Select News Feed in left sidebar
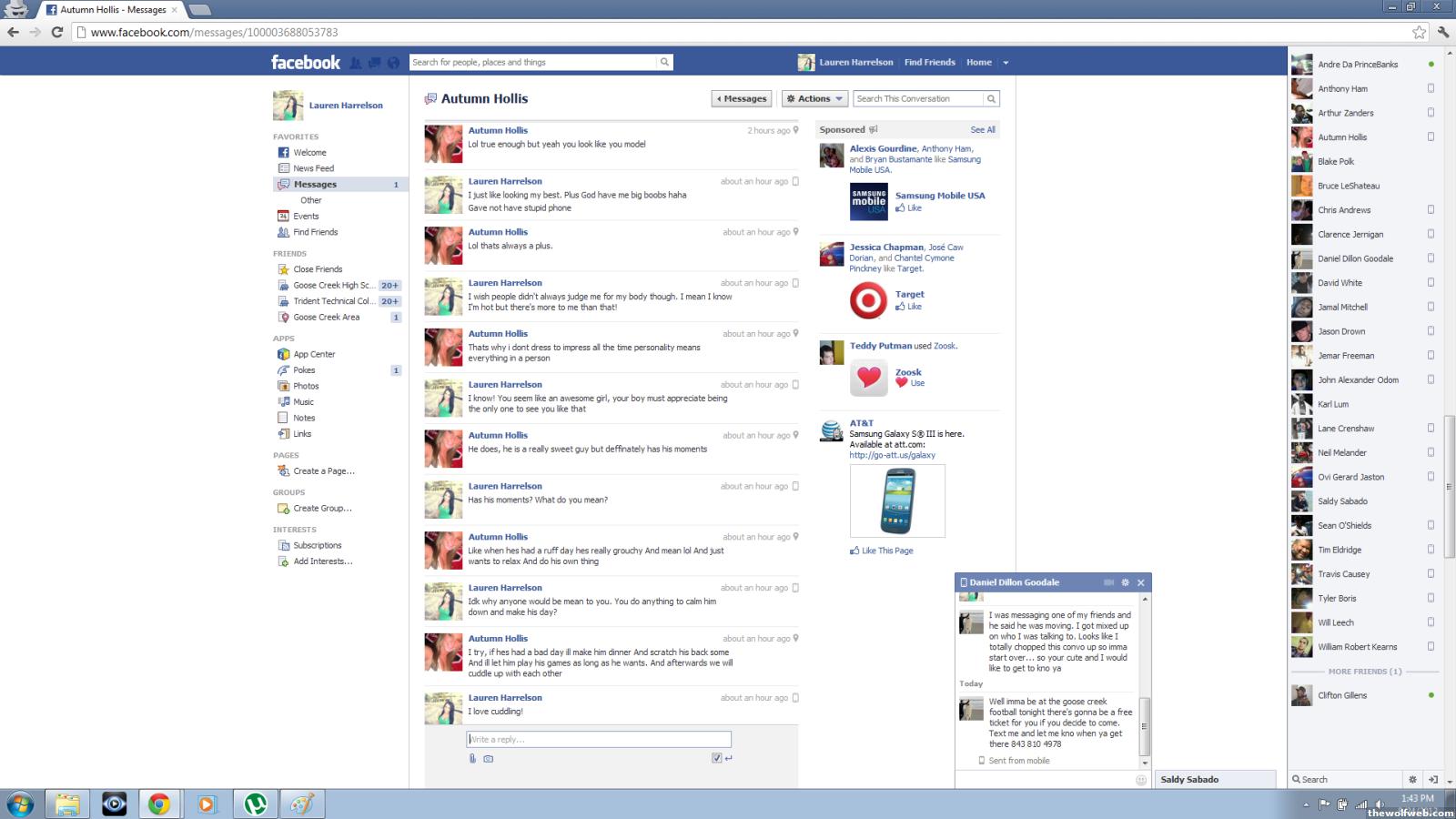The width and height of the screenshot is (1456, 819). pyautogui.click(x=313, y=168)
